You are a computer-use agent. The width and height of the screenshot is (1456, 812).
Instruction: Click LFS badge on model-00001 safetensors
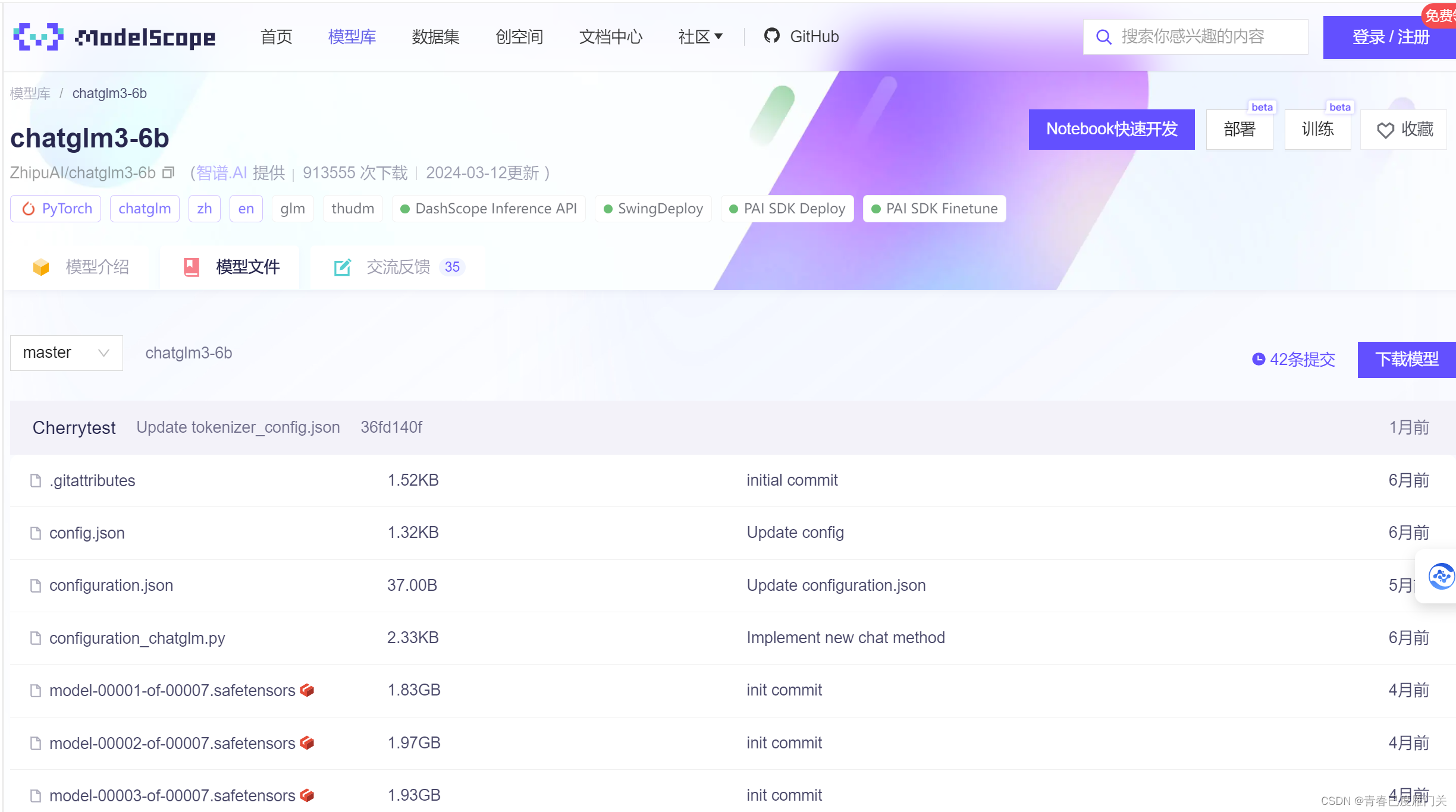pyautogui.click(x=307, y=690)
